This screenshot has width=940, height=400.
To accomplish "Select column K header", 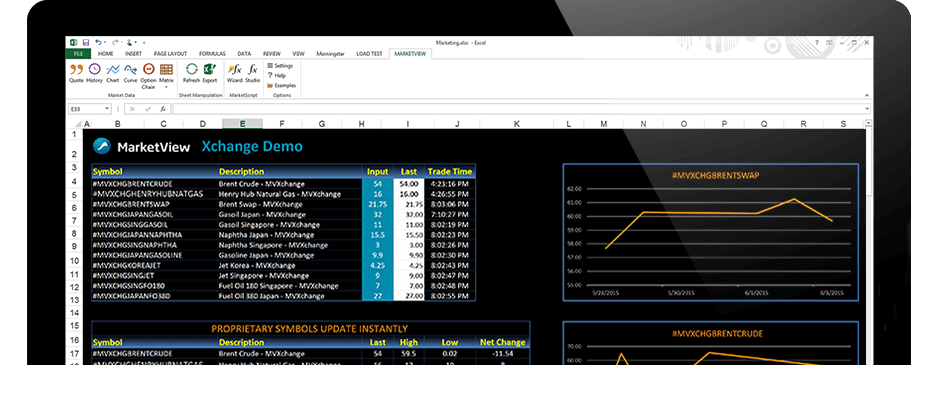I will point(517,124).
